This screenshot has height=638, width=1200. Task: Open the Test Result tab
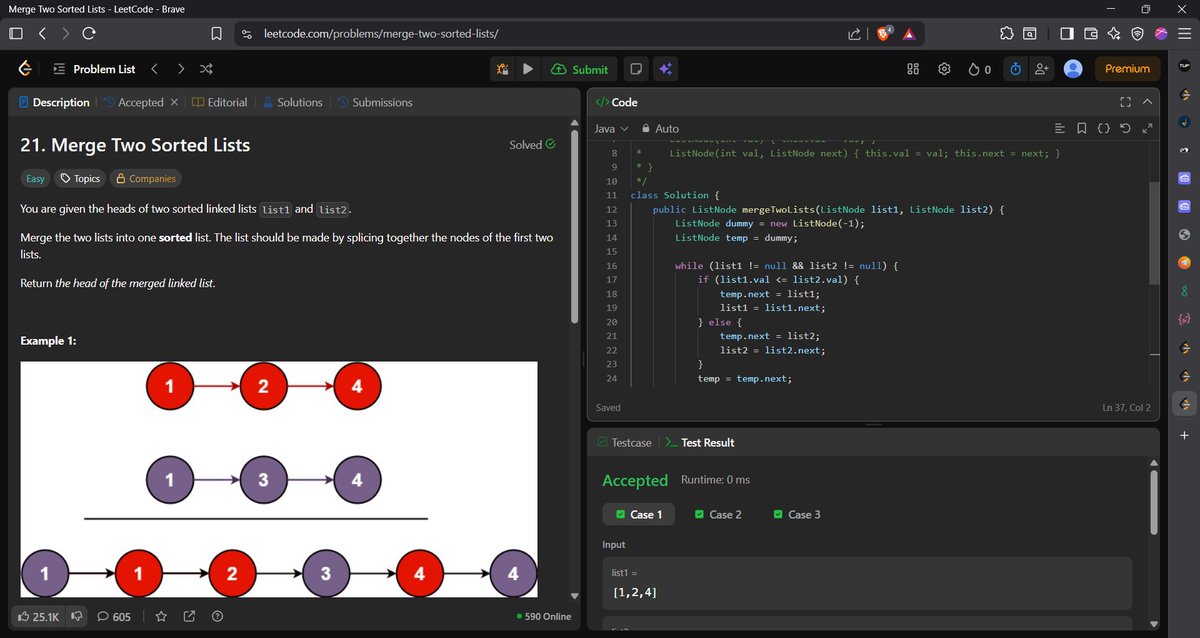(x=699, y=442)
